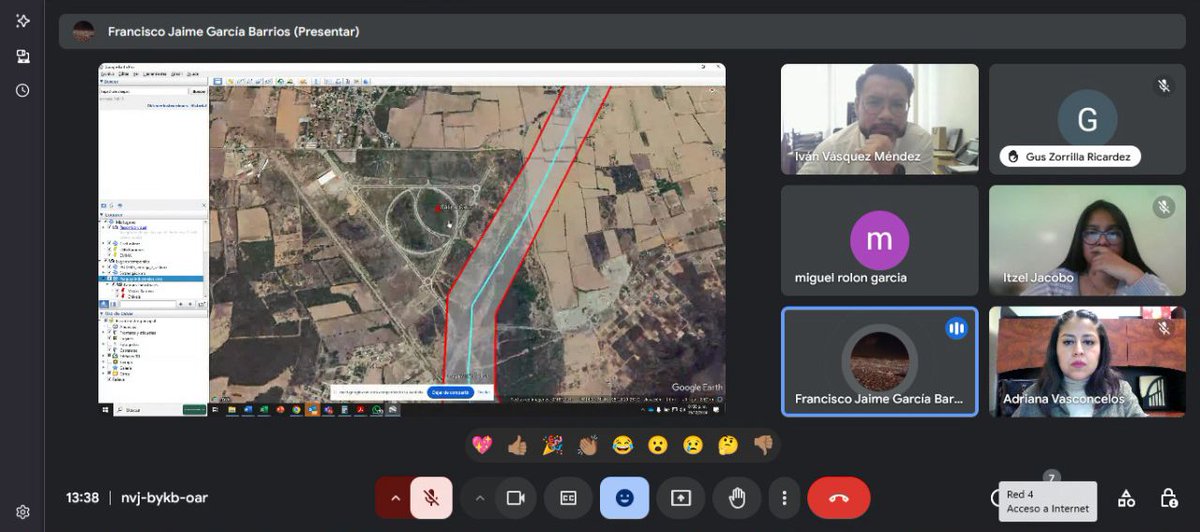Viewport: 1200px width, 532px height.
Task: Click Windows Start button in shared screen
Action: point(105,410)
